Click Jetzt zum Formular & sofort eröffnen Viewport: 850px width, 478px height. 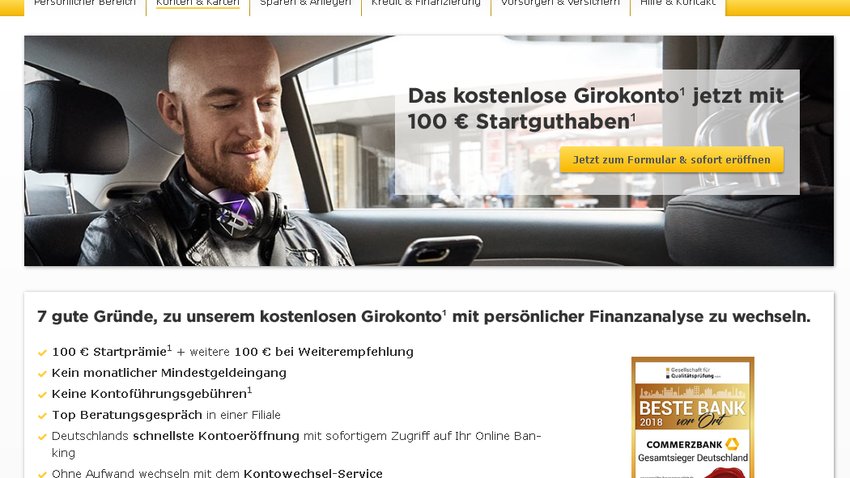[672, 160]
